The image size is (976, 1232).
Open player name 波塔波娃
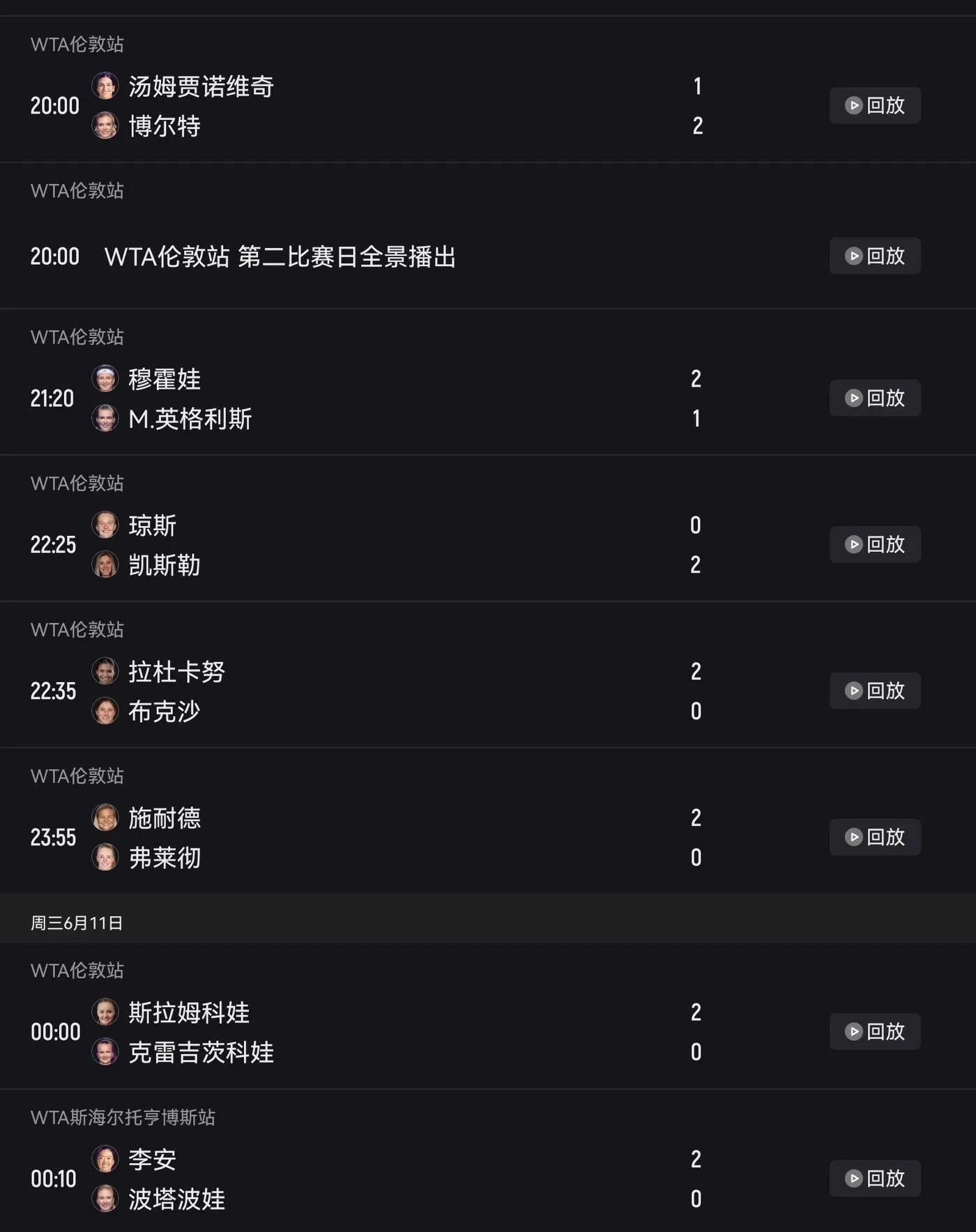tap(177, 1199)
